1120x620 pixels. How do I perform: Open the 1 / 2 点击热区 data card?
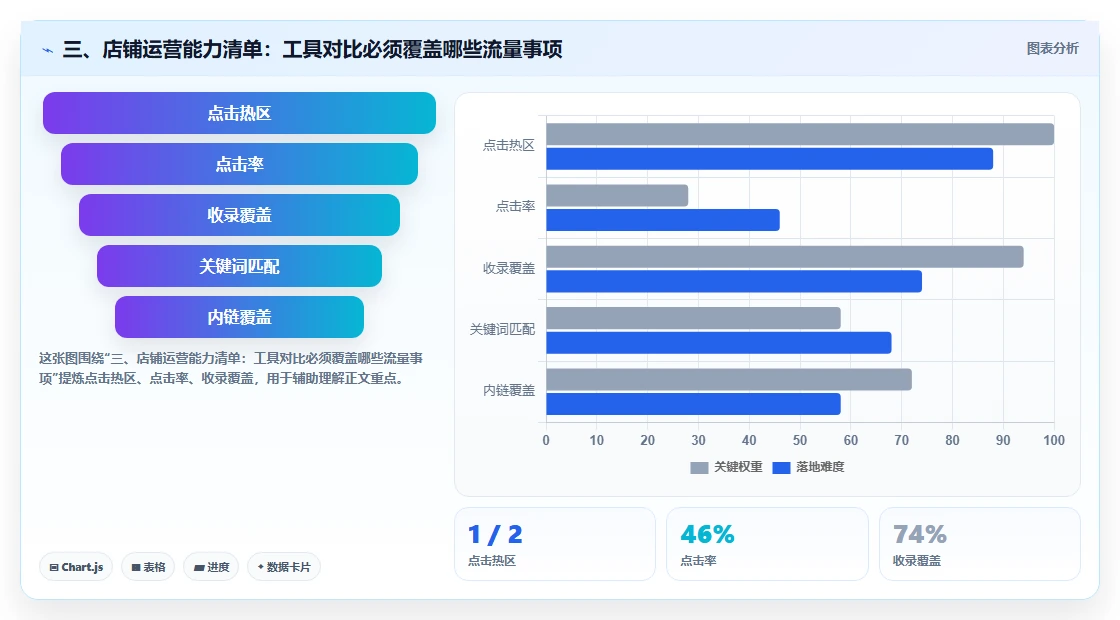coord(555,544)
